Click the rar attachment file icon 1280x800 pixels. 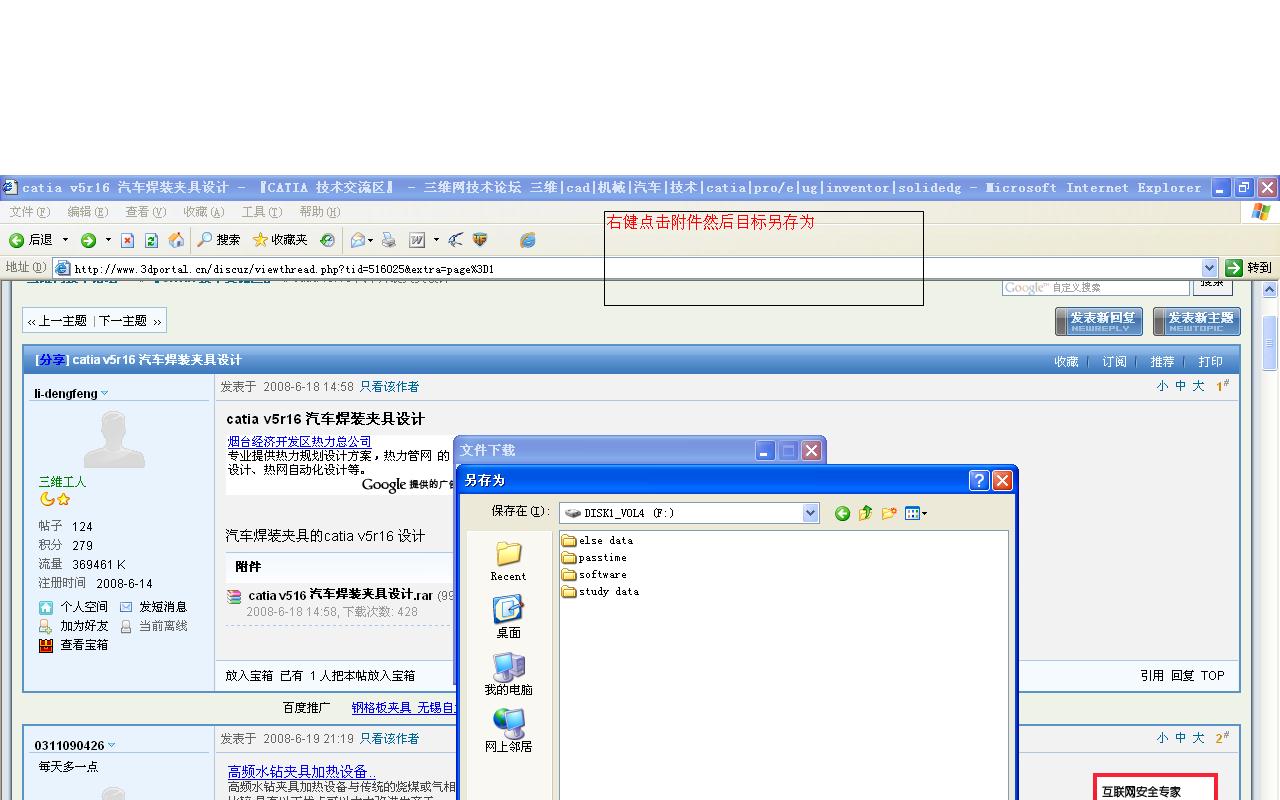pos(234,596)
